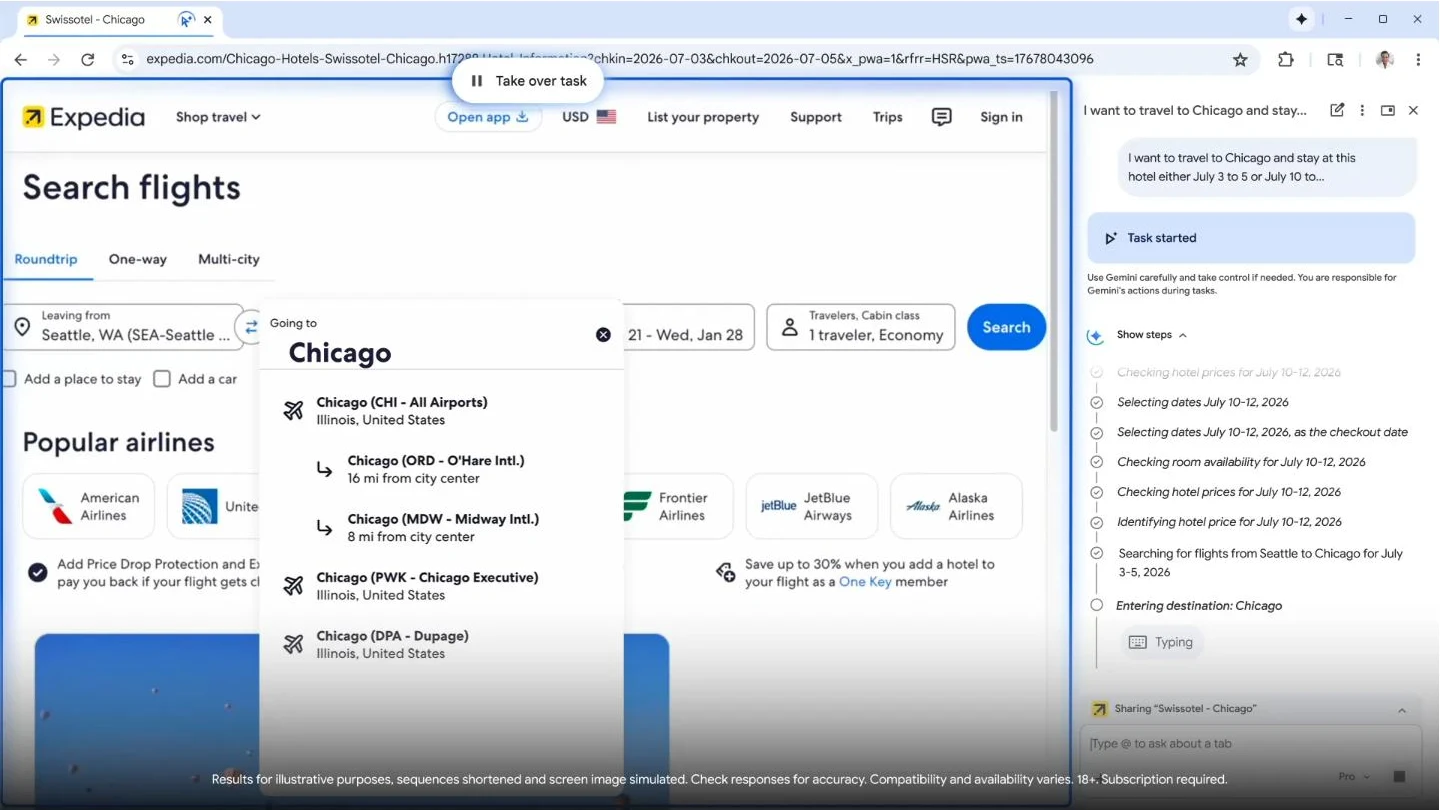The width and height of the screenshot is (1440, 810).
Task: Choose Chicago (MDW - Midway Intl.) suggestion
Action: (441, 528)
